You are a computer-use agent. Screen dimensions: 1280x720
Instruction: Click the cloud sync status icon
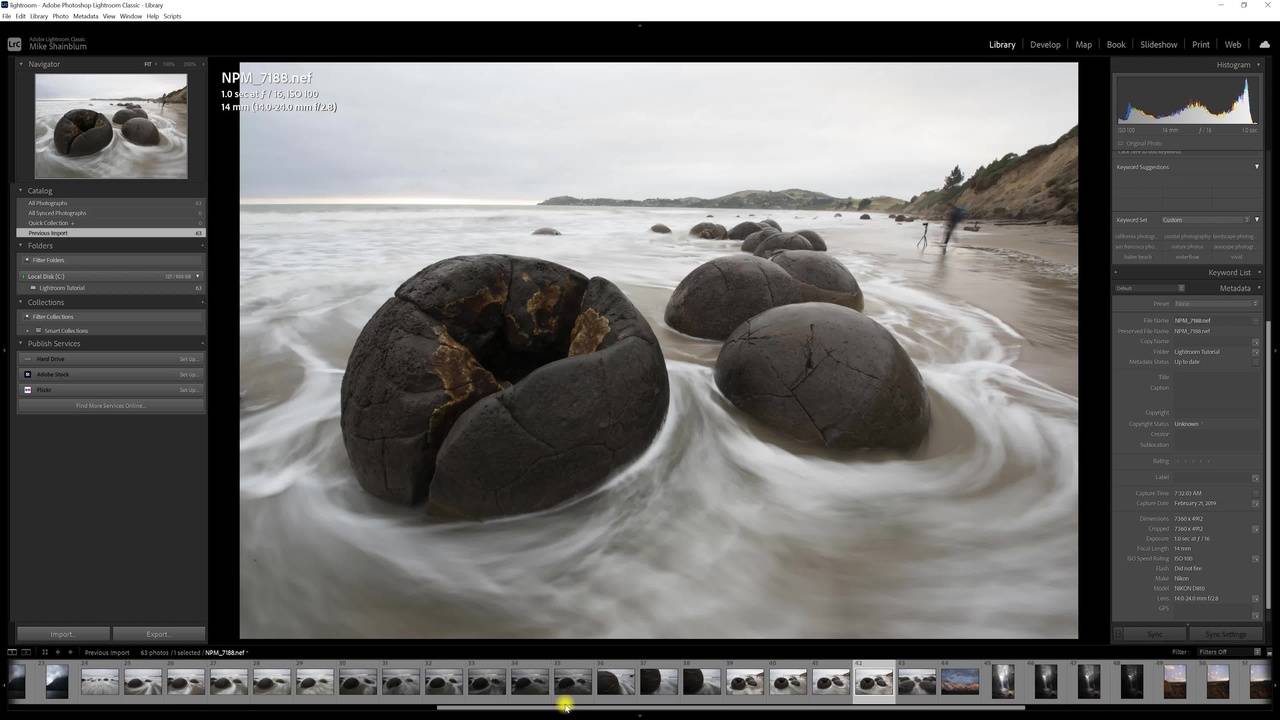(1264, 44)
